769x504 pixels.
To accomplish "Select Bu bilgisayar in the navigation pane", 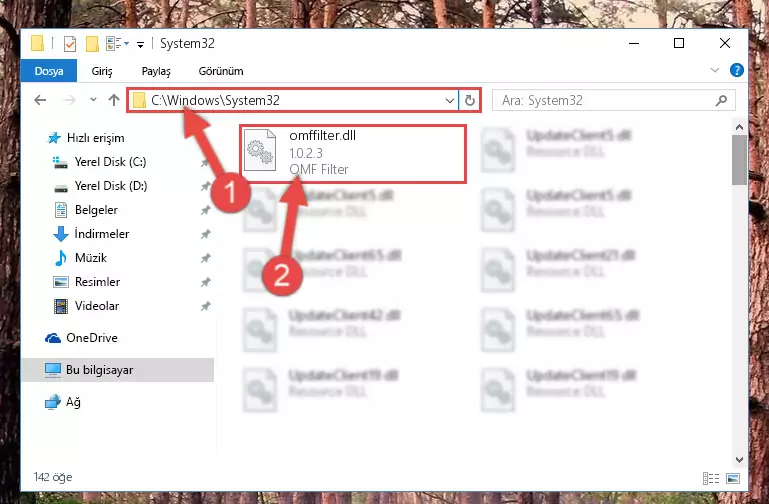I will (117, 370).
